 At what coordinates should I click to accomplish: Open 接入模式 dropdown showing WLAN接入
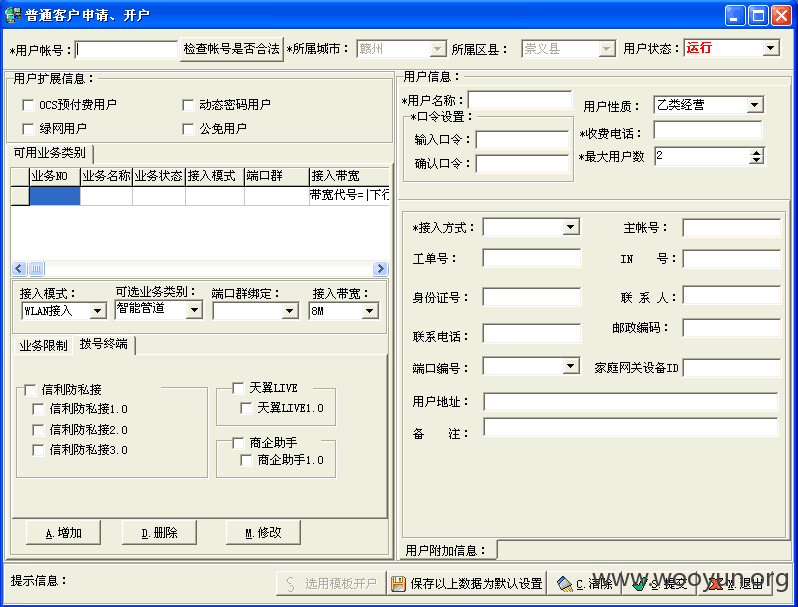(98, 310)
